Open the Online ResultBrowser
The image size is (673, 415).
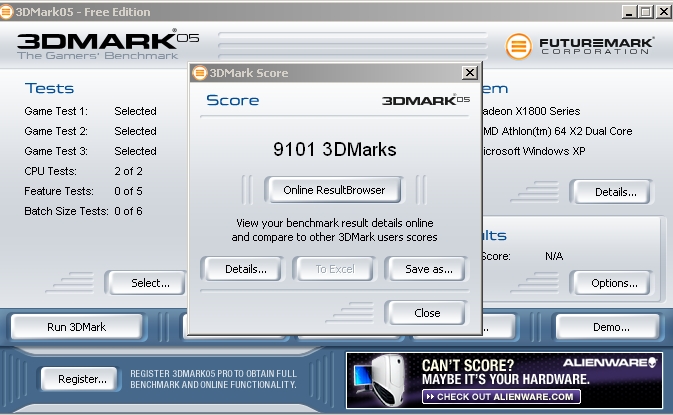click(x=334, y=190)
